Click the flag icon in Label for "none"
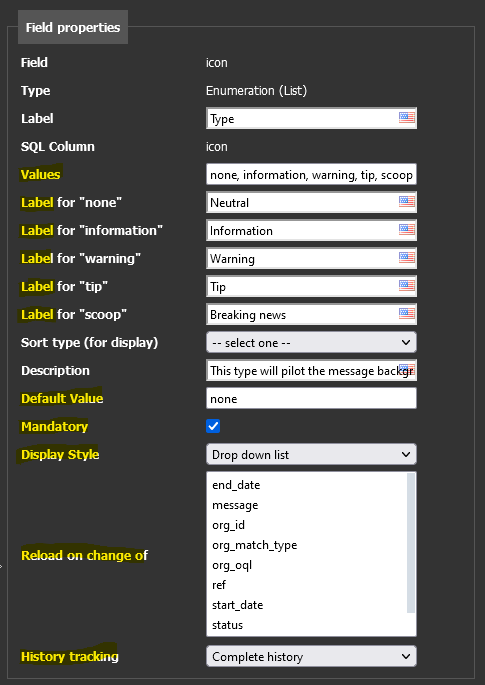The width and height of the screenshot is (485, 685). pos(406,201)
